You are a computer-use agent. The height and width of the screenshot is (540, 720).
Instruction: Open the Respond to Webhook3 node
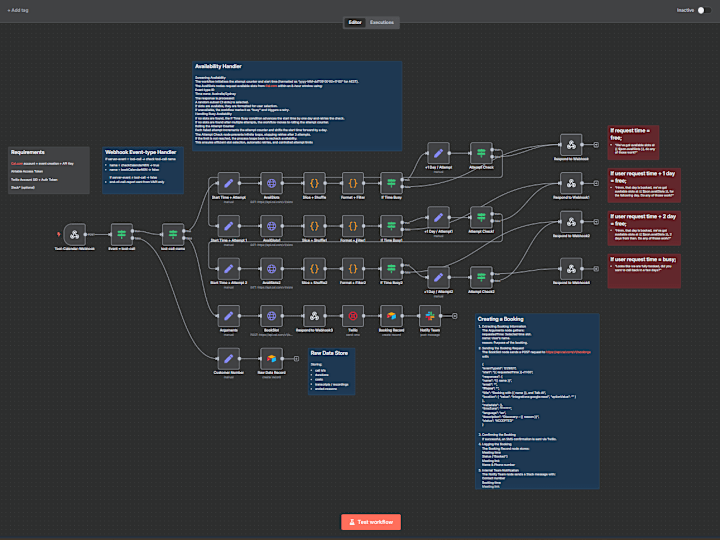314,316
